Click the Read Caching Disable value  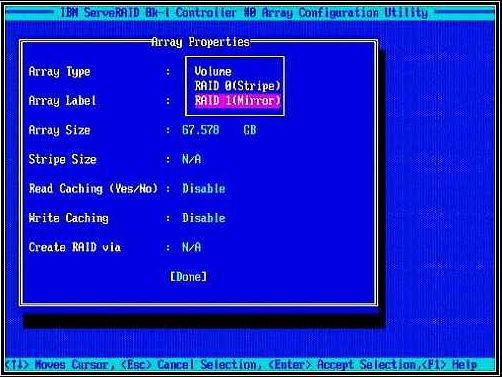tap(204, 188)
